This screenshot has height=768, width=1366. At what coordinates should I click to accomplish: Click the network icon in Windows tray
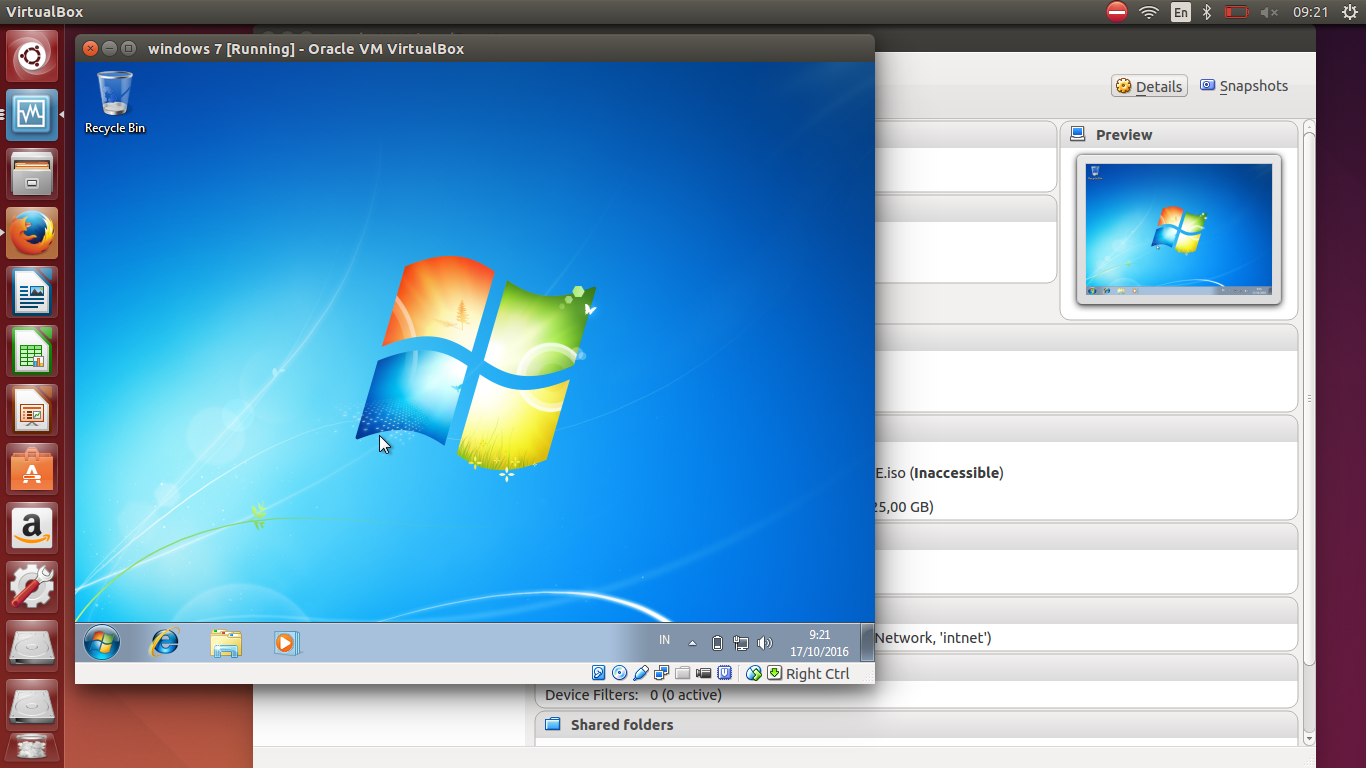[x=741, y=643]
